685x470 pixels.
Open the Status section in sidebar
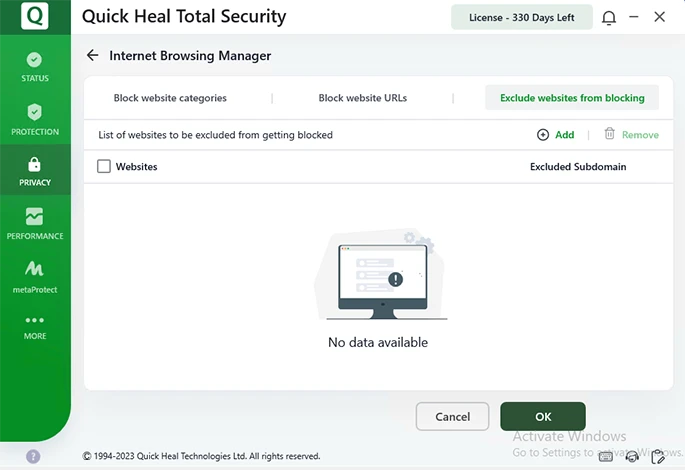point(35,66)
